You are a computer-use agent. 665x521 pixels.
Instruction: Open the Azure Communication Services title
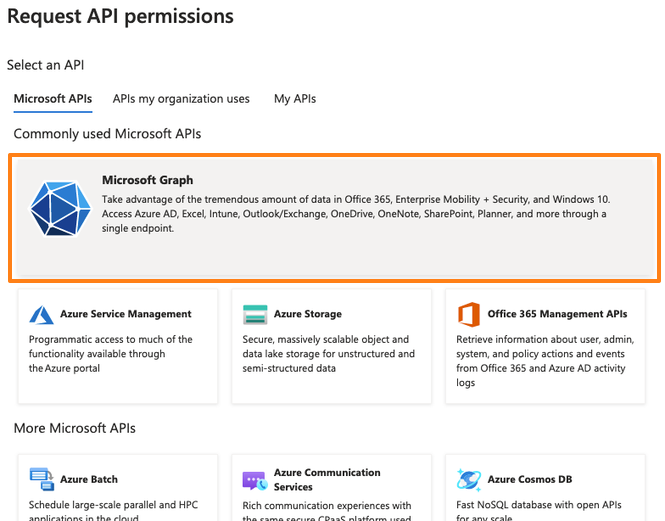point(327,479)
